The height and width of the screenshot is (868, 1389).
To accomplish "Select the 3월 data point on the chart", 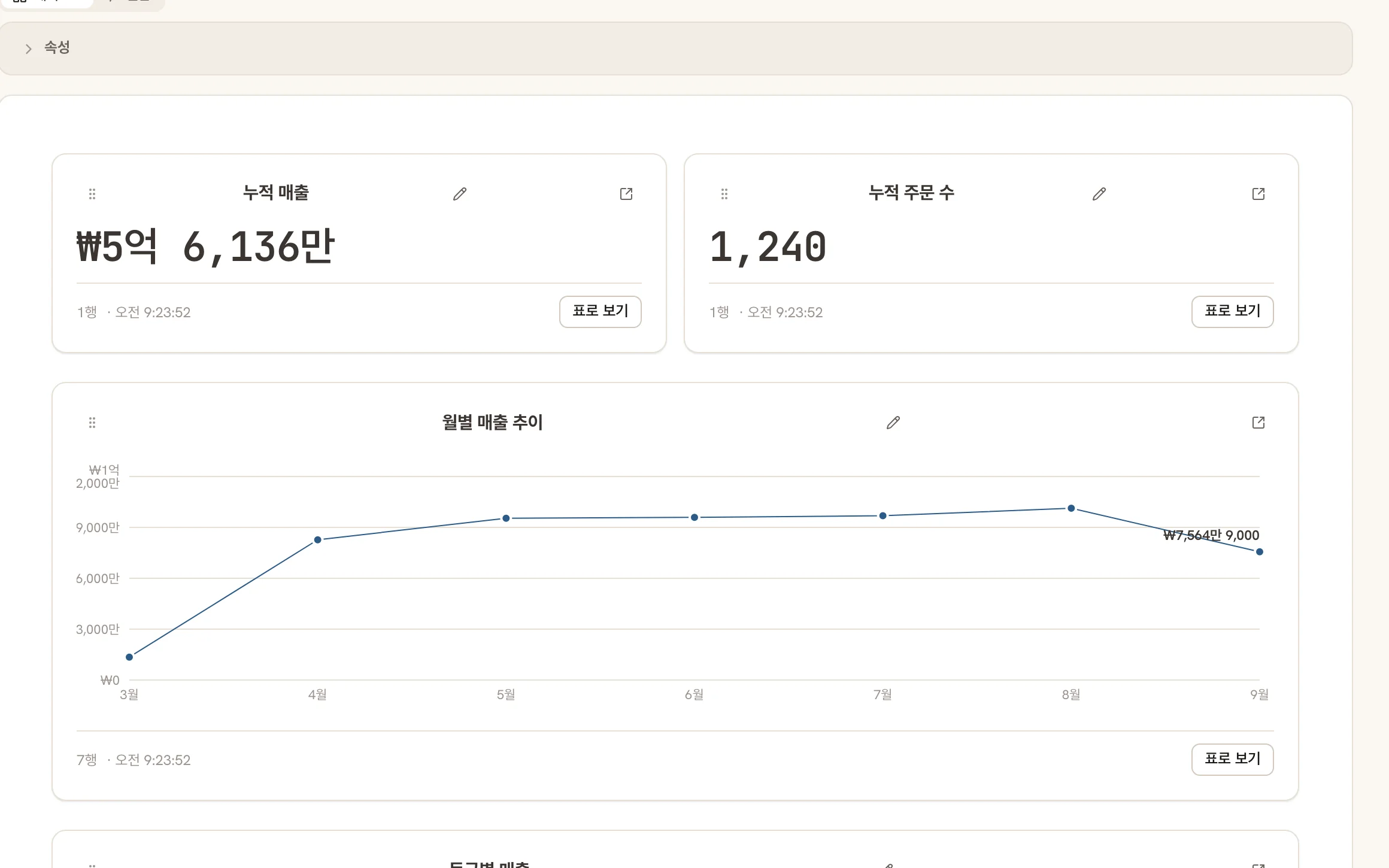I will pos(129,657).
